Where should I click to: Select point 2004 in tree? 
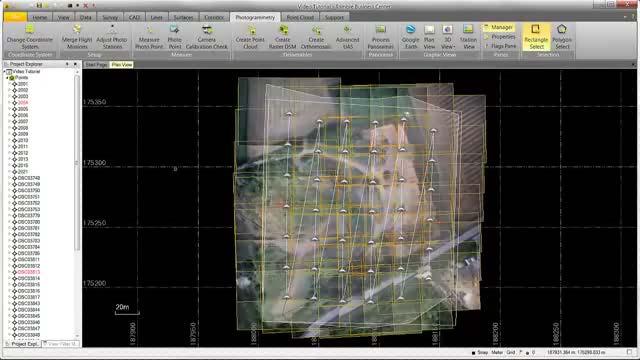(x=23, y=103)
